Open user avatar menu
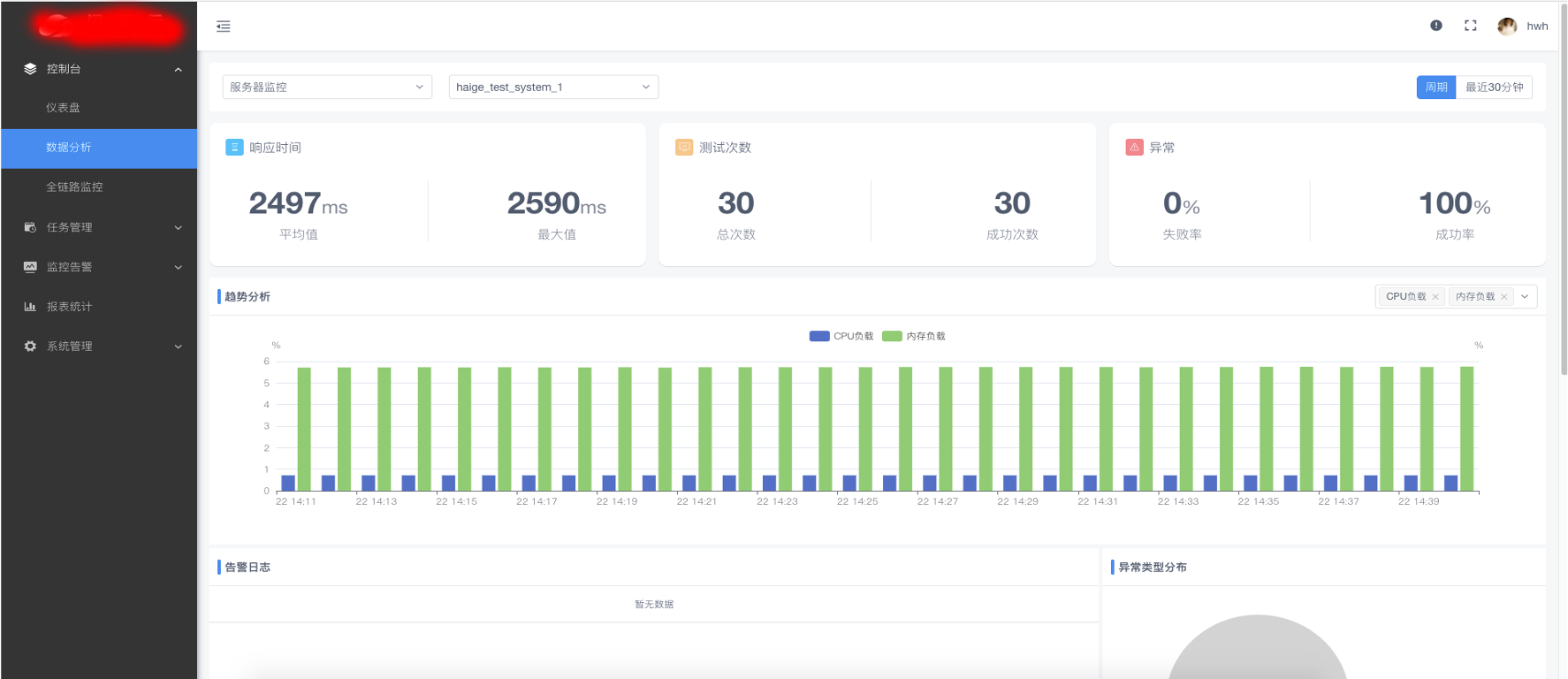The height and width of the screenshot is (679, 1568). 1507,26
